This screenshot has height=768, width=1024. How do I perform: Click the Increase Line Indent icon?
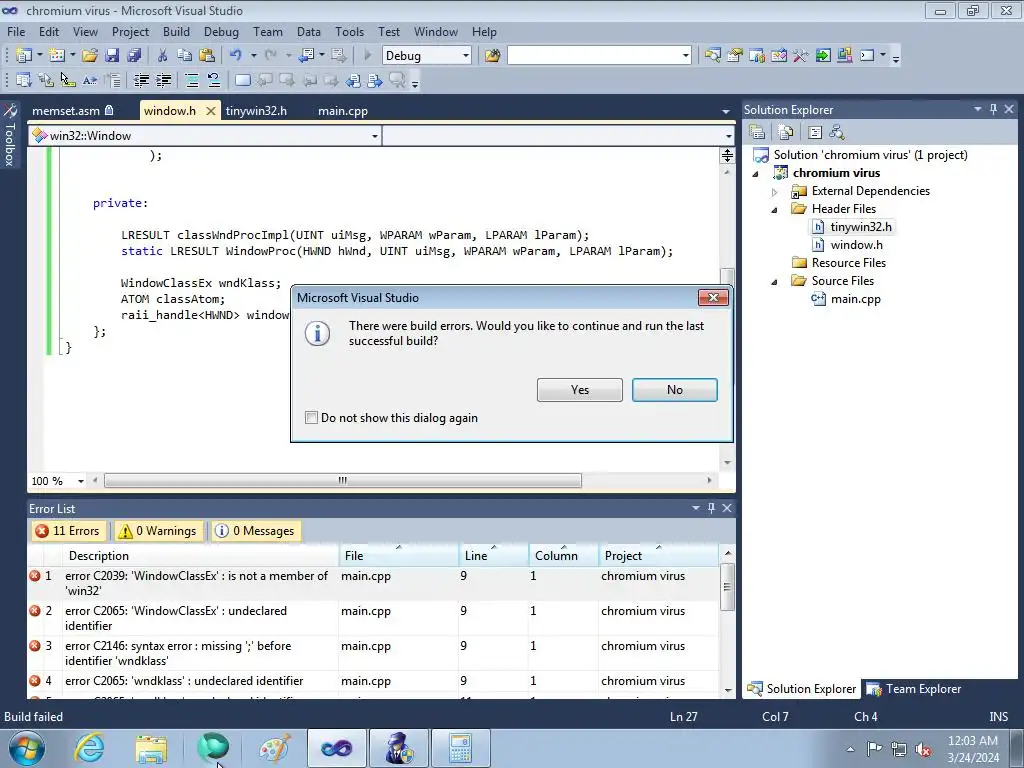click(163, 80)
